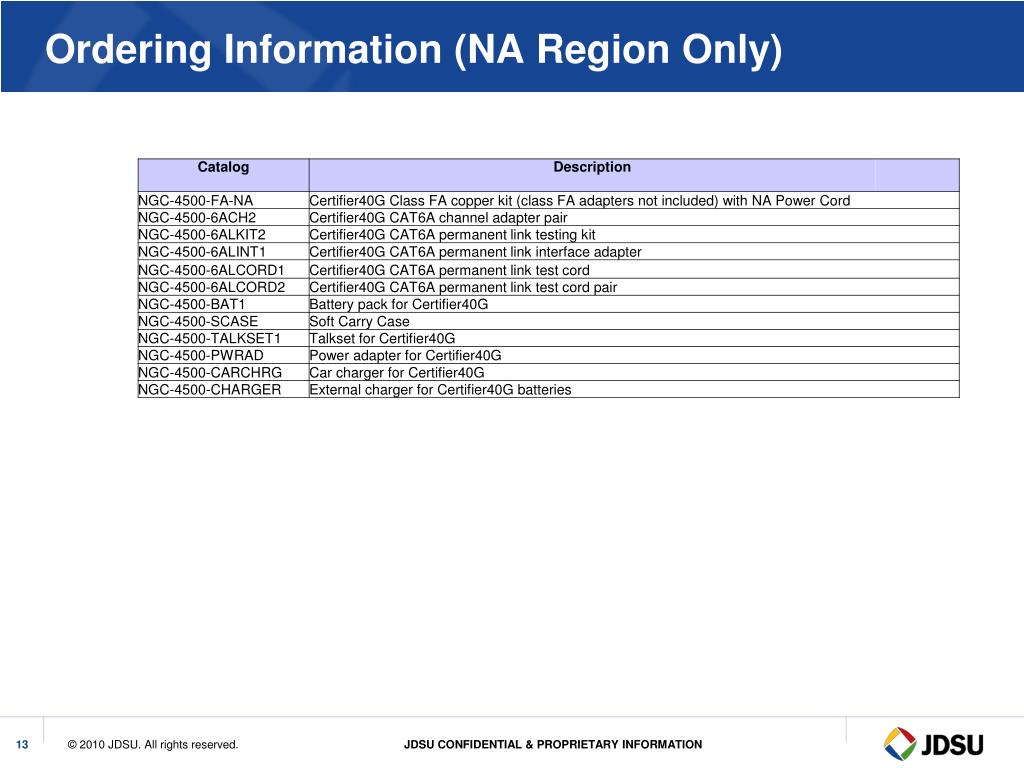Click catalog cell NGC-4500-6ALINT1
Image resolution: width=1024 pixels, height=768 pixels.
coord(223,251)
